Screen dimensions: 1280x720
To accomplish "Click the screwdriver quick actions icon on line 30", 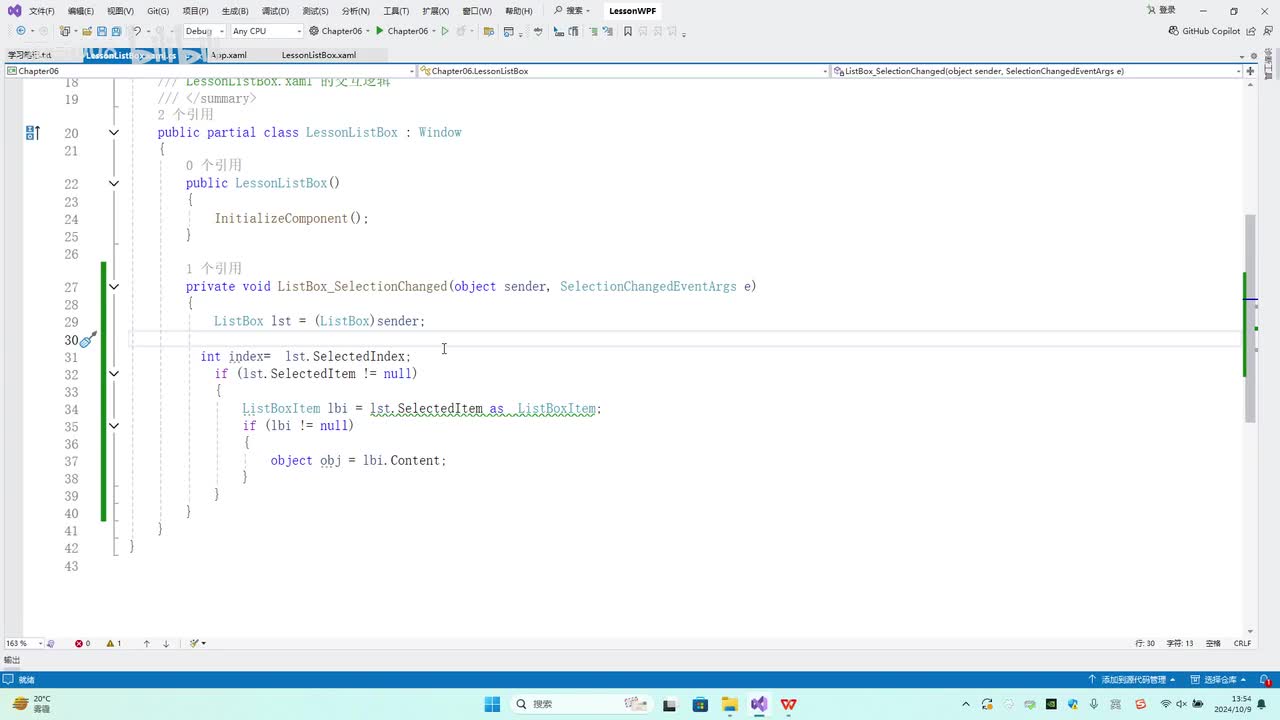I will tap(87, 340).
